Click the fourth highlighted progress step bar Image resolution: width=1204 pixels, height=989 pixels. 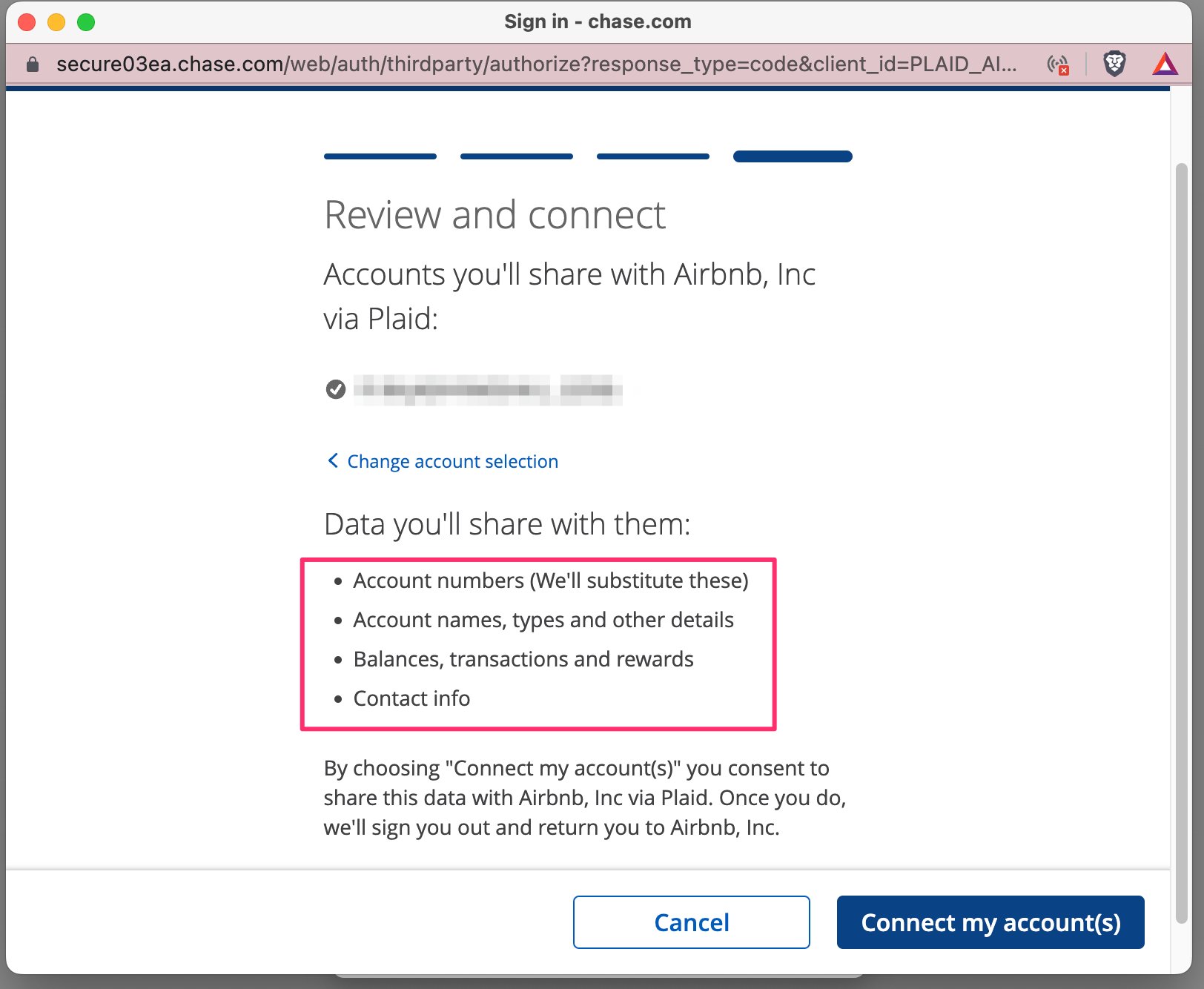(x=793, y=156)
